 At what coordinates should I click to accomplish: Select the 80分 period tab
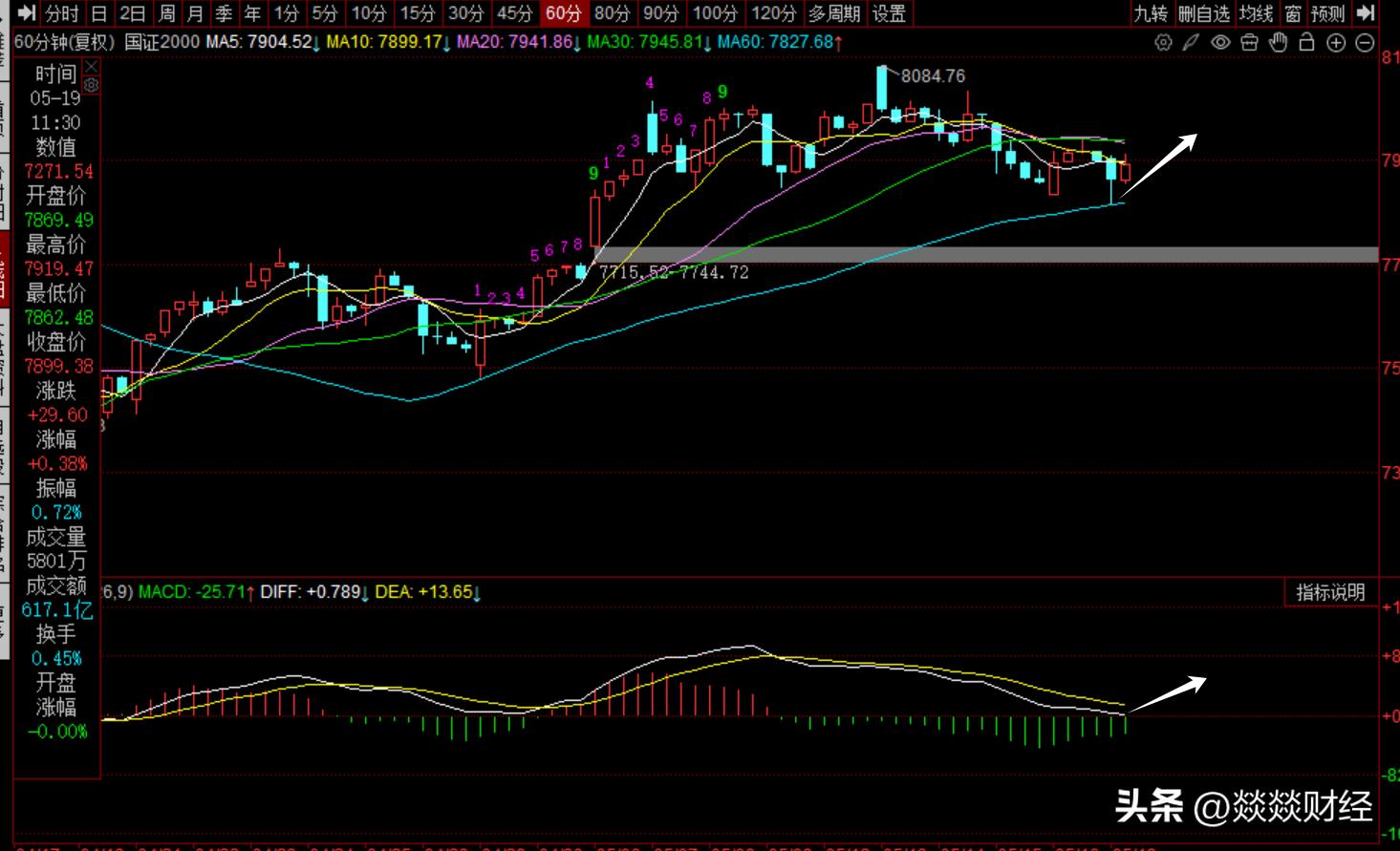[613, 13]
